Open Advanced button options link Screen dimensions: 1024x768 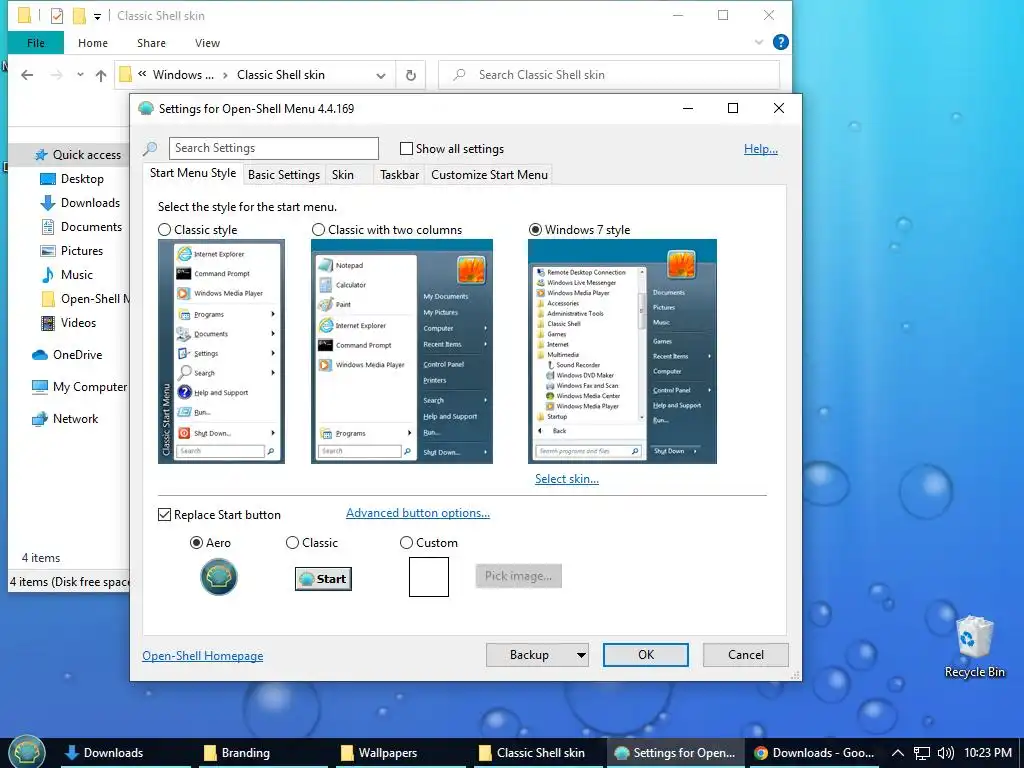pyautogui.click(x=417, y=513)
